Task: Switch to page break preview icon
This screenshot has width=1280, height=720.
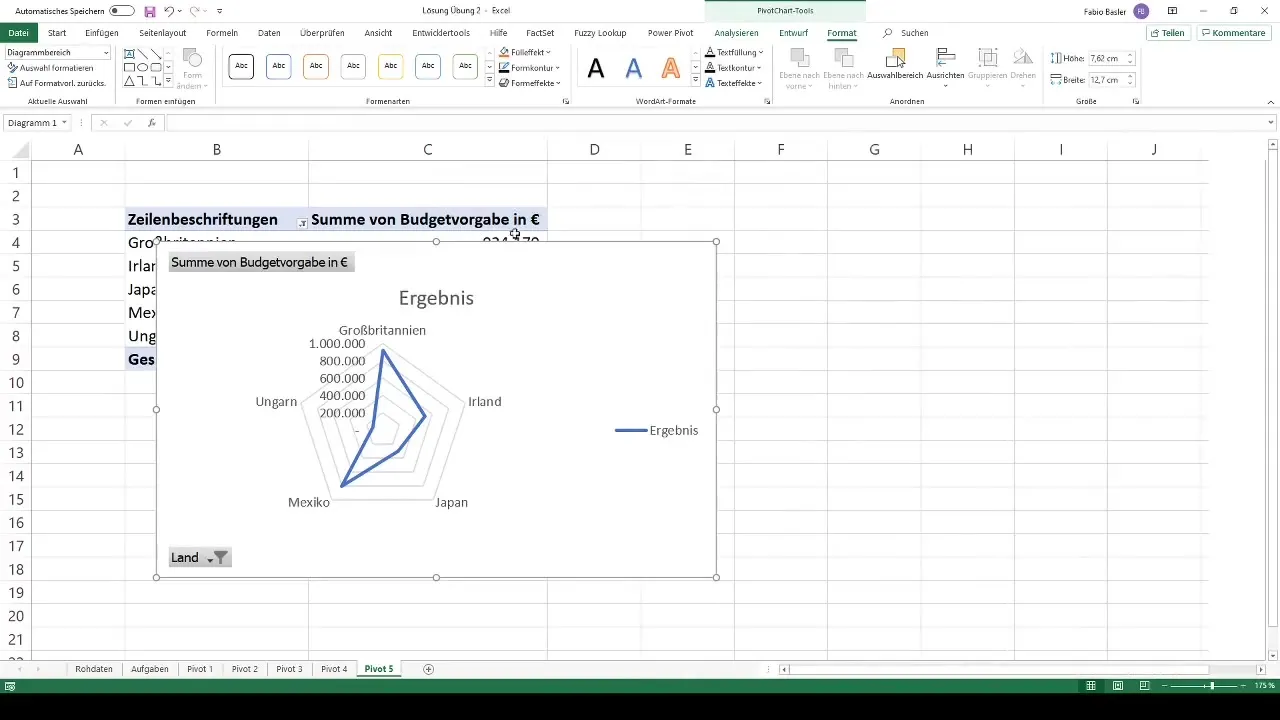Action: click(1144, 686)
